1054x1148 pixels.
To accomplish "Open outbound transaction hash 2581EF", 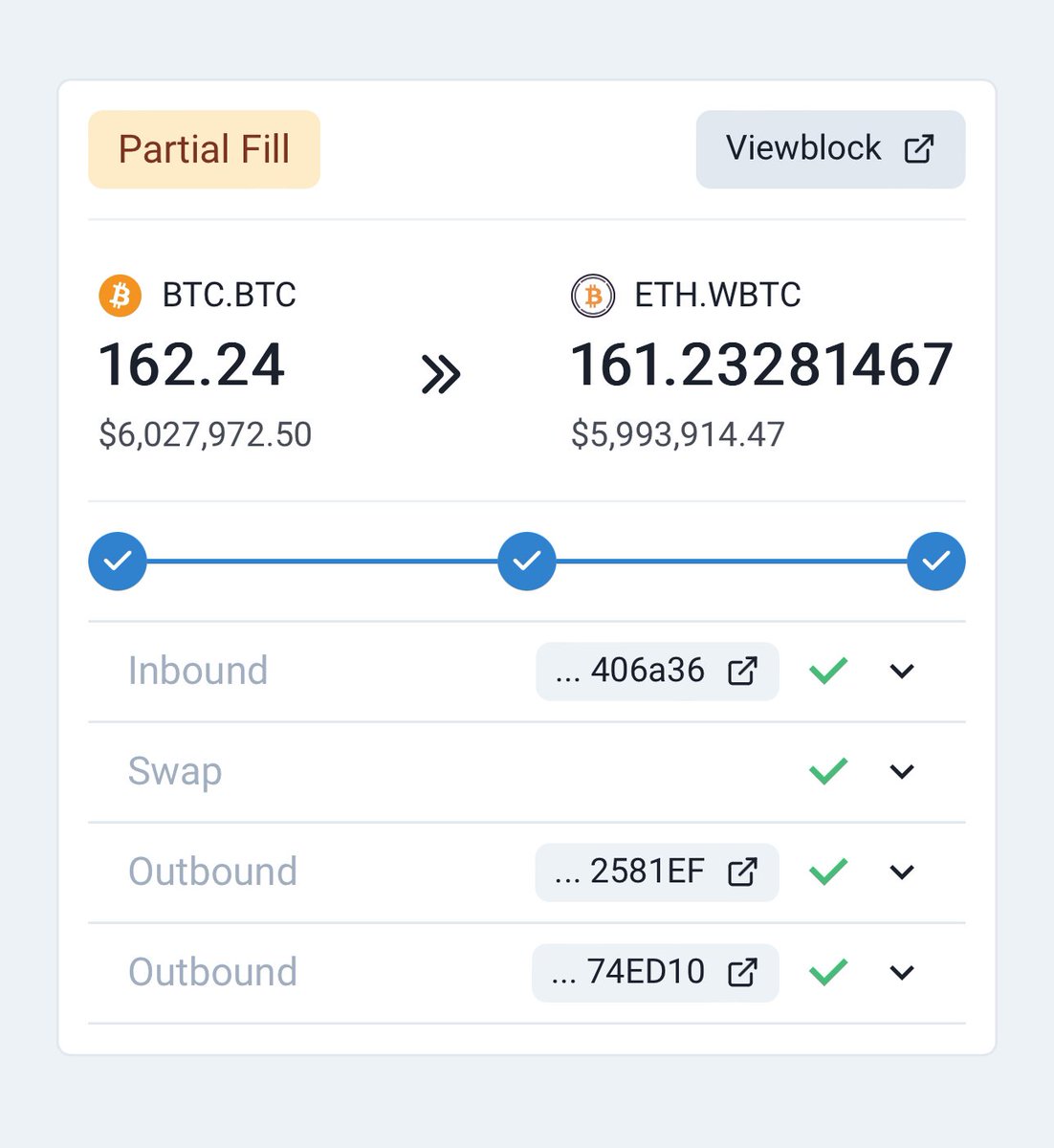I will (657, 872).
